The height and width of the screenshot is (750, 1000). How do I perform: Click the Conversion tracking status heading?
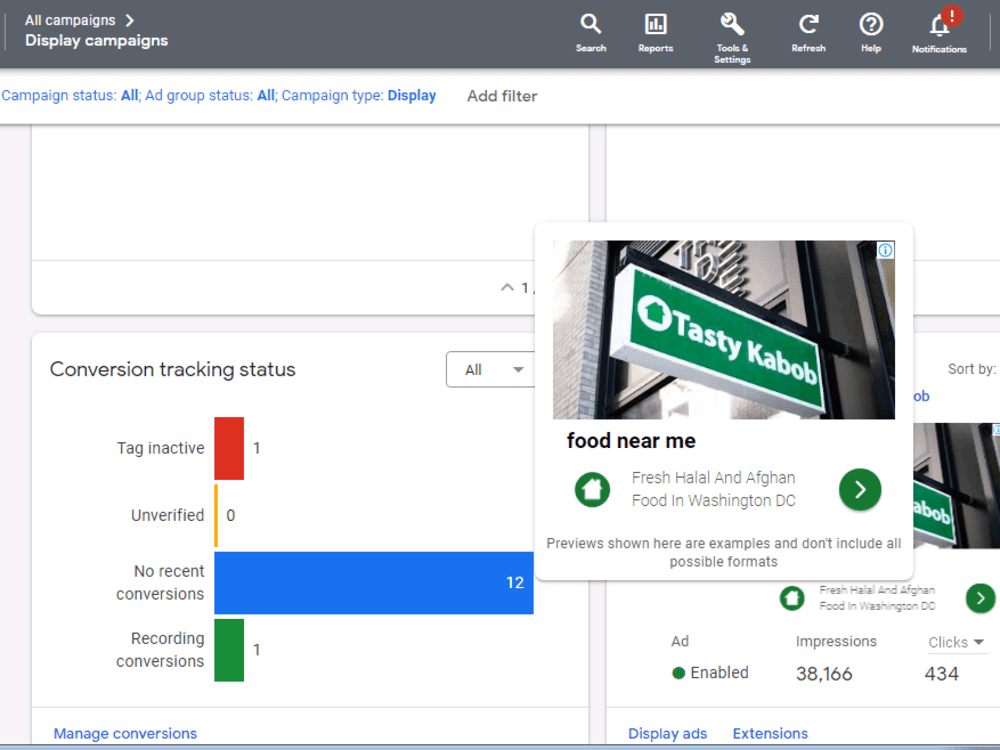click(x=172, y=369)
